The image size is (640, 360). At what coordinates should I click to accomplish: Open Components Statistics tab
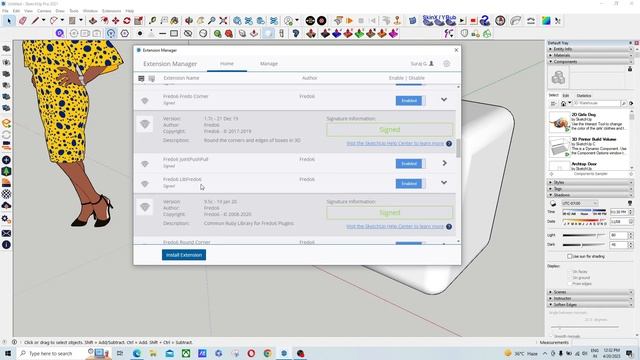click(584, 96)
